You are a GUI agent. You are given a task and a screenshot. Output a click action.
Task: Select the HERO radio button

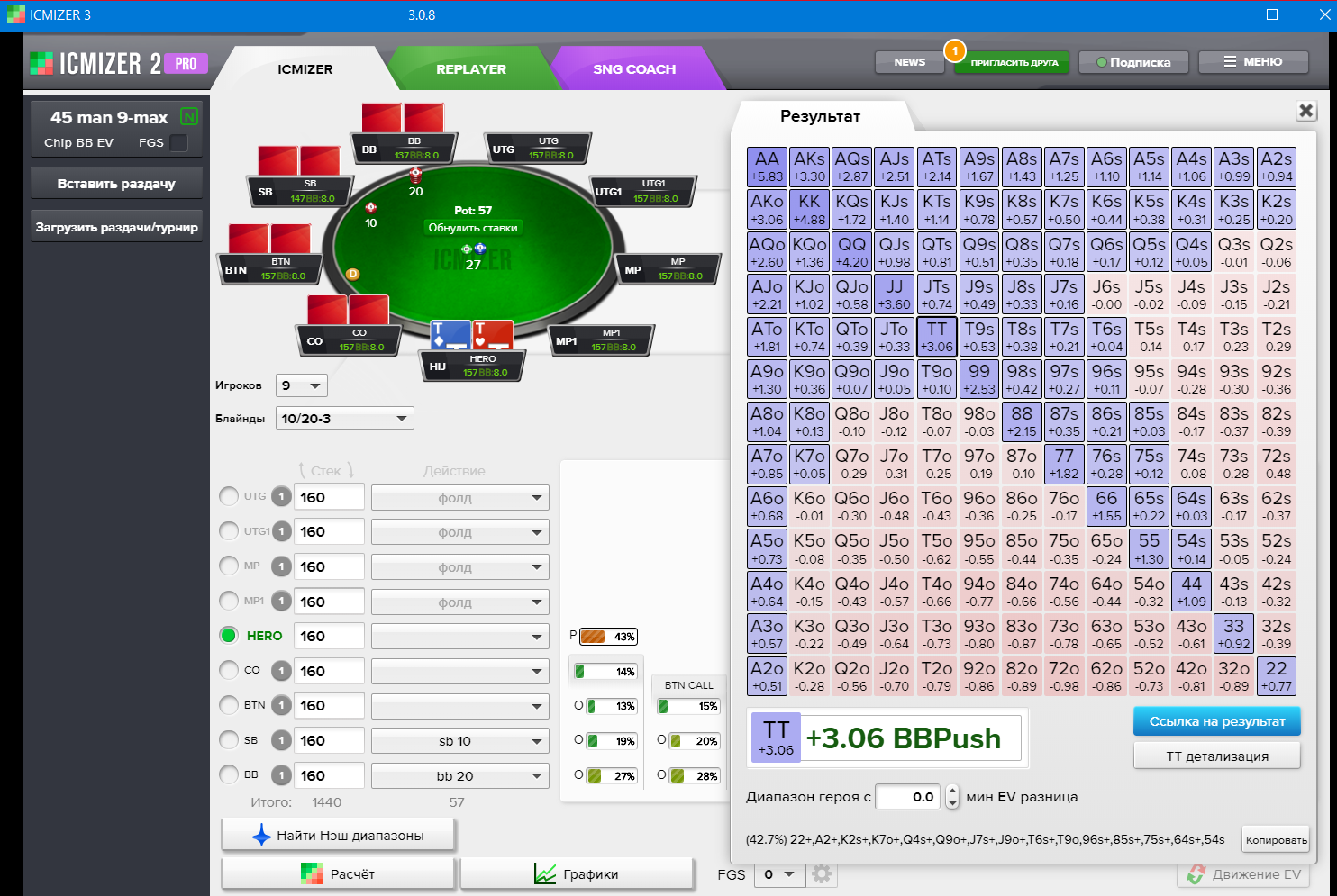229,635
